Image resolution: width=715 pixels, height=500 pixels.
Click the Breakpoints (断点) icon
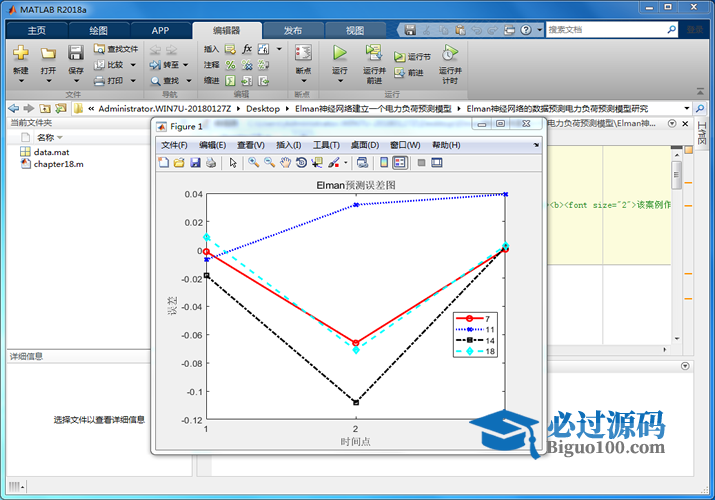click(303, 53)
